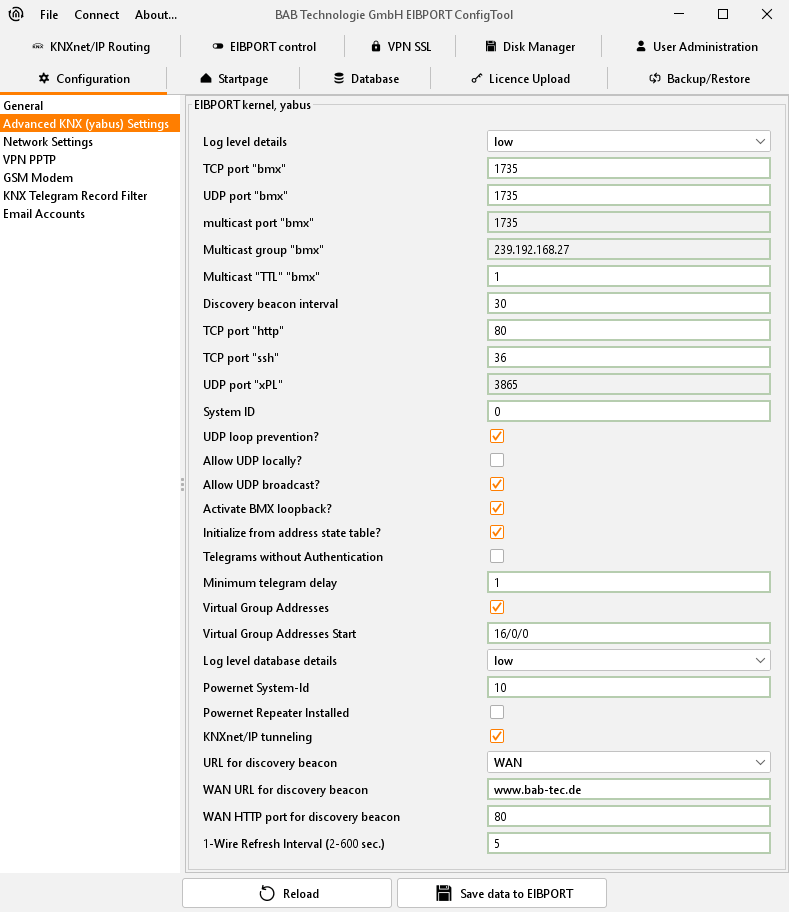Click the KNXnet/IP Routing icon

pos(37,47)
